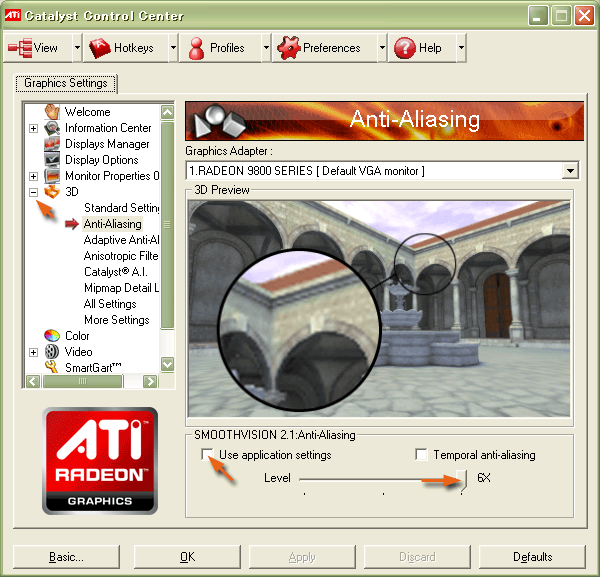Open Catalyst A.I. tree item
600x577 pixels.
pyautogui.click(x=115, y=272)
